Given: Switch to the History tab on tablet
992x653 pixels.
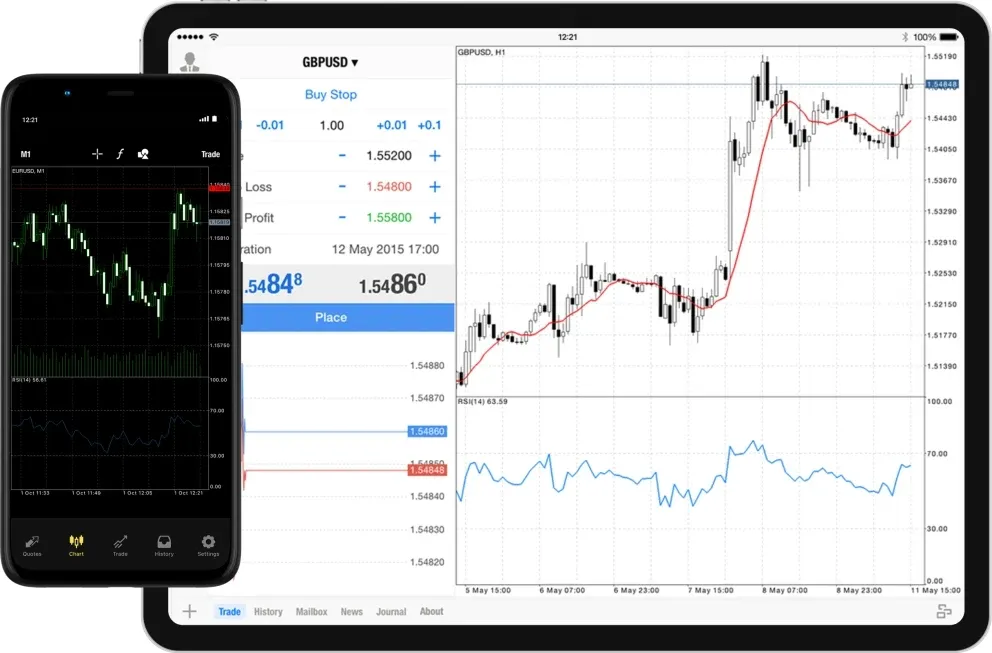Looking at the screenshot, I should [x=268, y=612].
